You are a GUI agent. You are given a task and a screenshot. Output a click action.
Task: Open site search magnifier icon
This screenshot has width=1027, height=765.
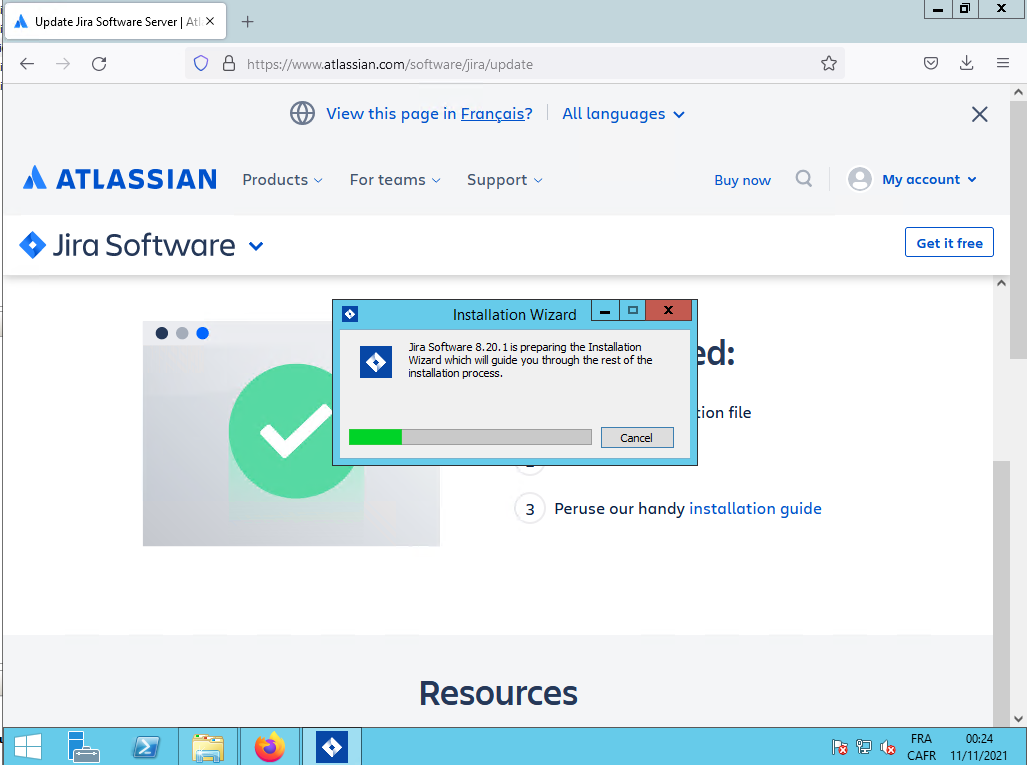pos(804,178)
